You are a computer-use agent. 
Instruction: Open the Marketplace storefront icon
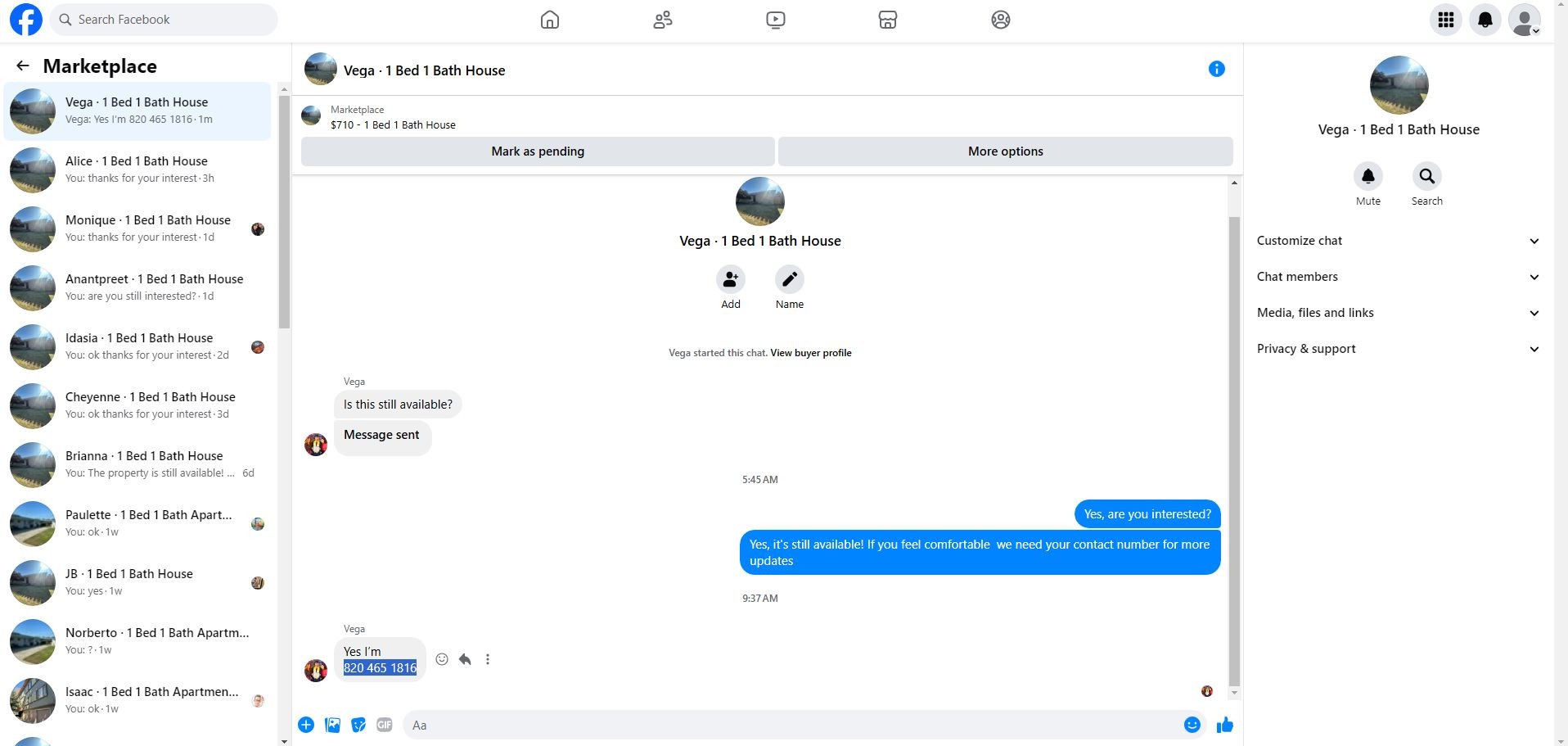888,20
